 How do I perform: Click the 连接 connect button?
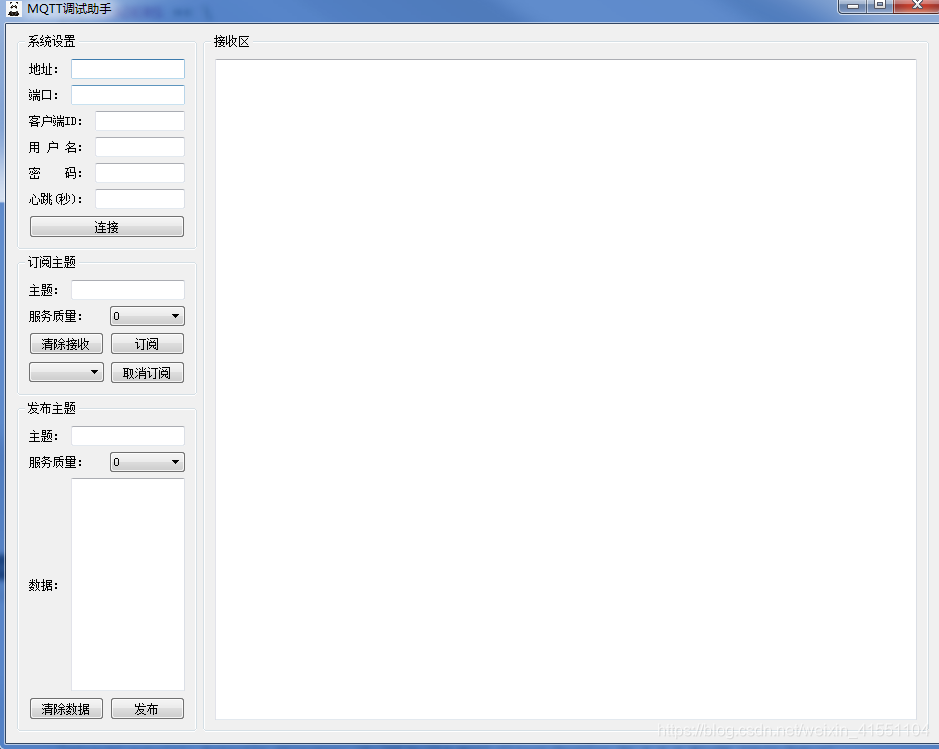pos(107,227)
